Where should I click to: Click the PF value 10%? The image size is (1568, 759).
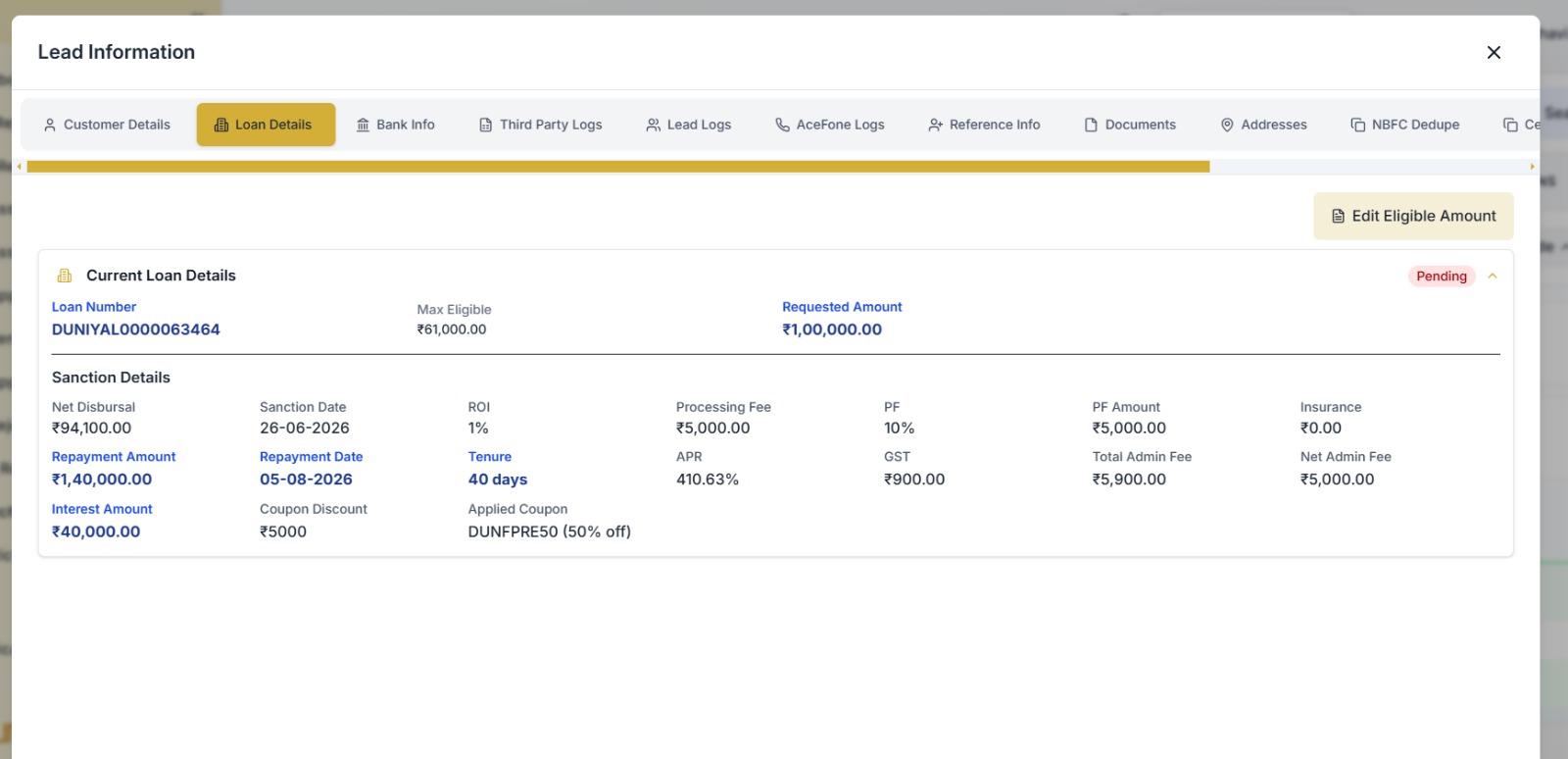[x=900, y=428]
